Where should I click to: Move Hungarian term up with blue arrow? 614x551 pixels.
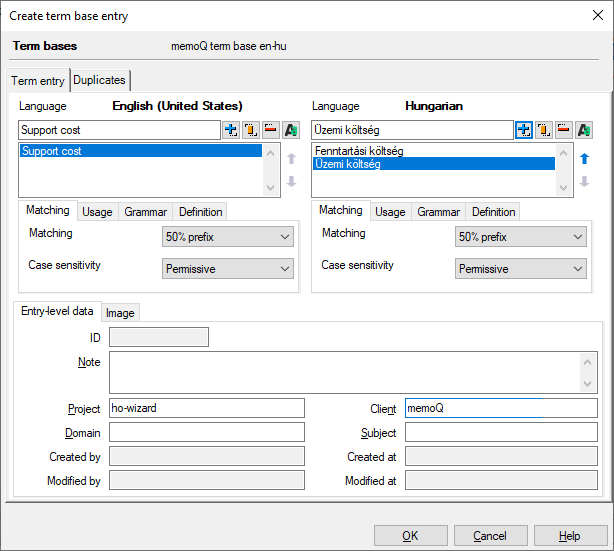[585, 158]
